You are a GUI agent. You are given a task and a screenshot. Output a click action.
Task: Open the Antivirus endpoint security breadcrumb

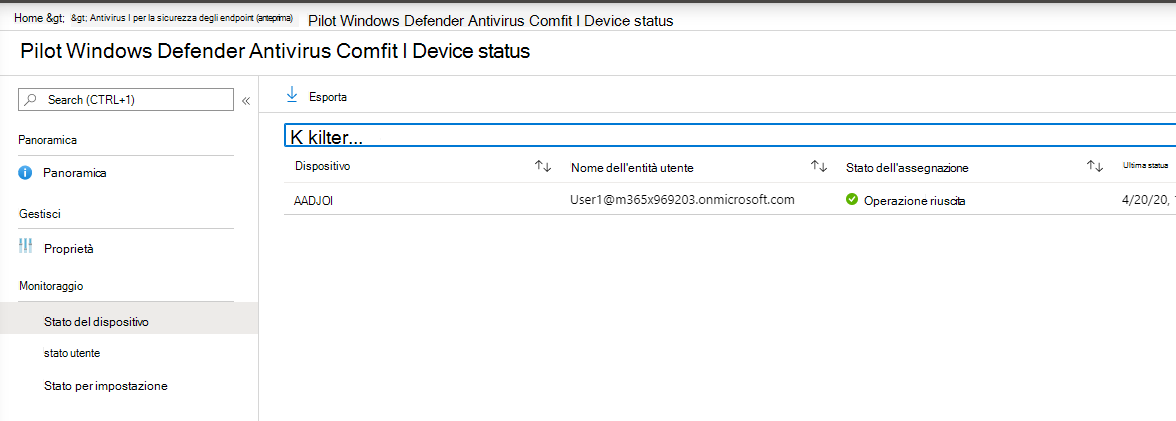190,20
